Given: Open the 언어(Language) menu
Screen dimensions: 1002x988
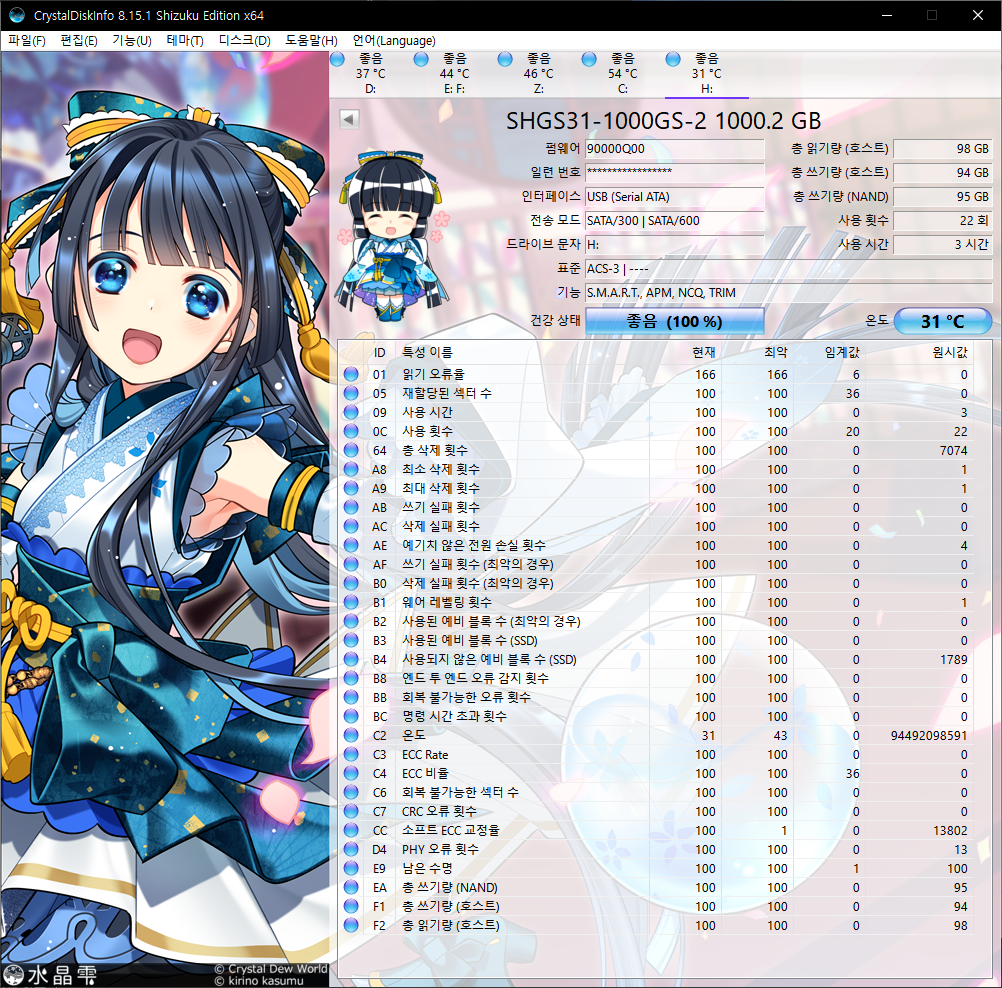Looking at the screenshot, I should [394, 41].
